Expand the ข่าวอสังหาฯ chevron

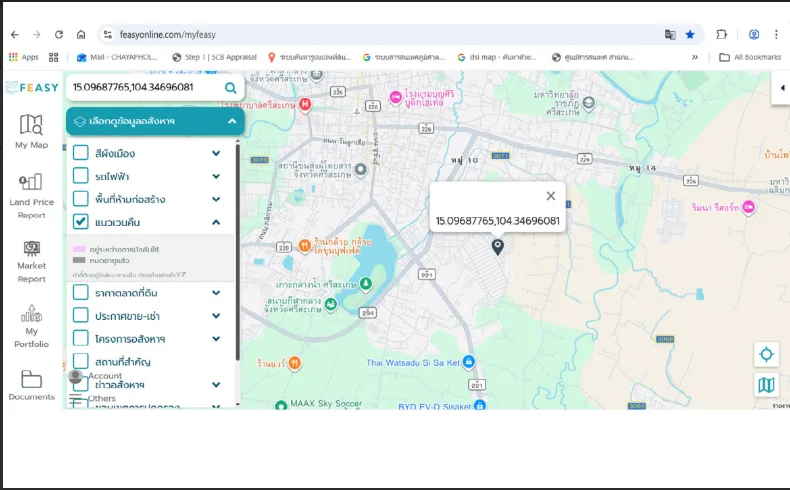click(216, 385)
